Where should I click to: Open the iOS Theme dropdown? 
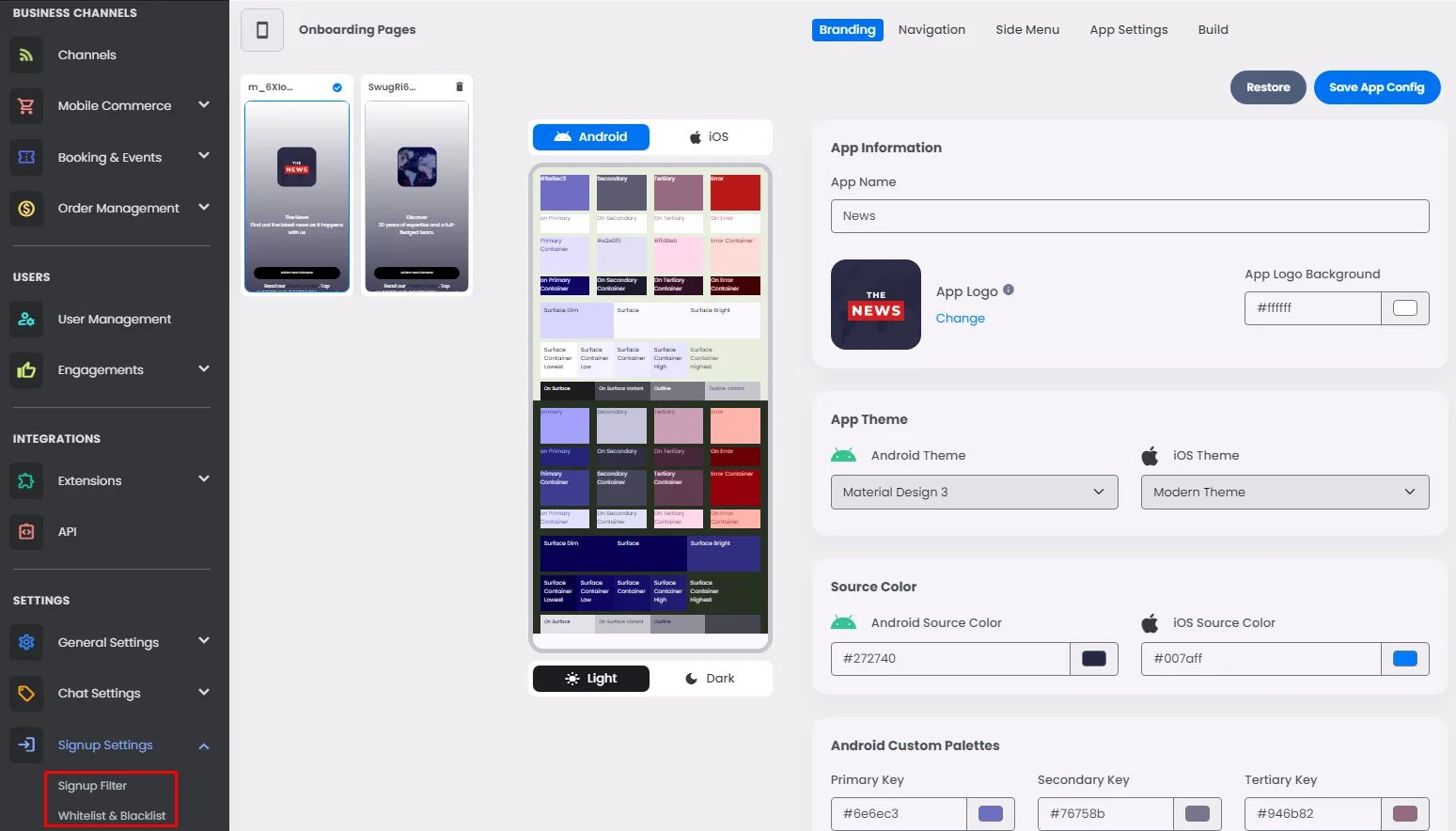pyautogui.click(x=1284, y=493)
